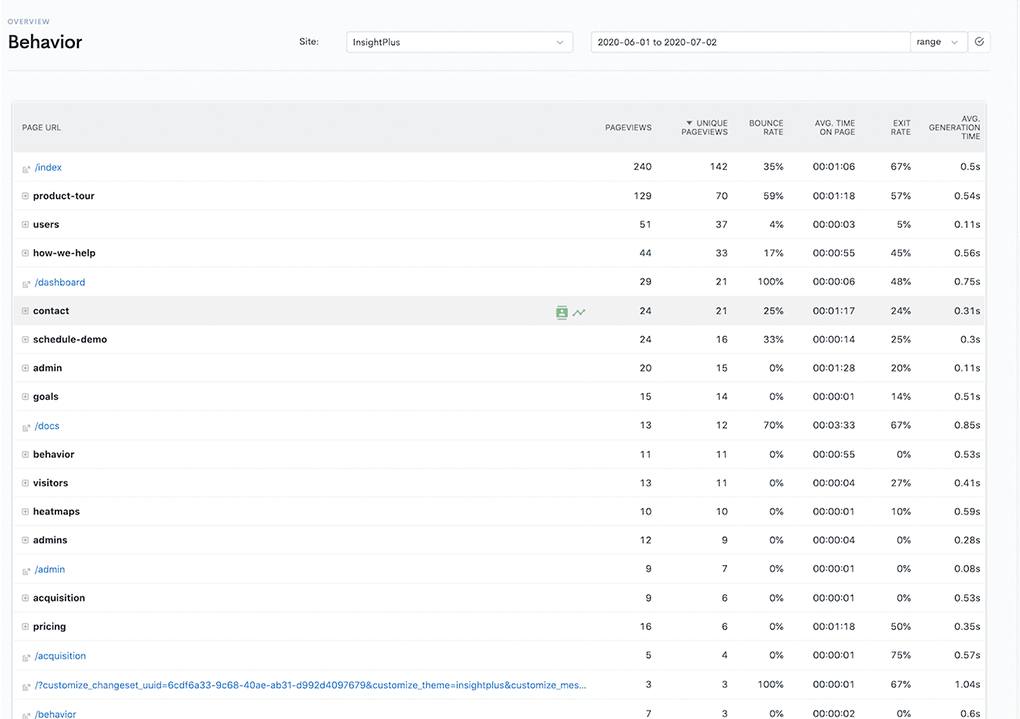This screenshot has height=719, width=1020.
Task: Expand the schedule-demo row
Action: 25,339
